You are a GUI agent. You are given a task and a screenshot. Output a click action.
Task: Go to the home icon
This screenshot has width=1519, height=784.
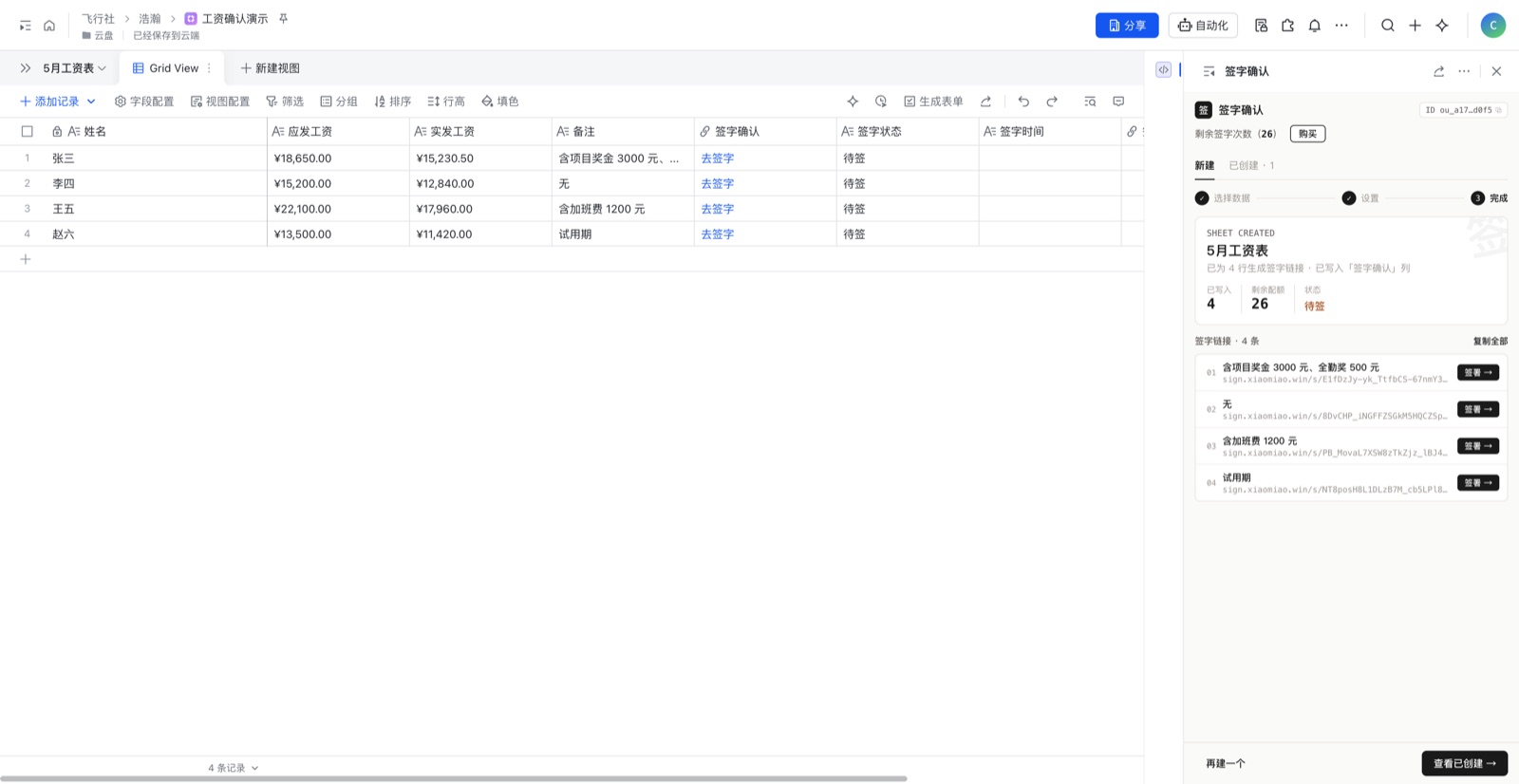49,26
